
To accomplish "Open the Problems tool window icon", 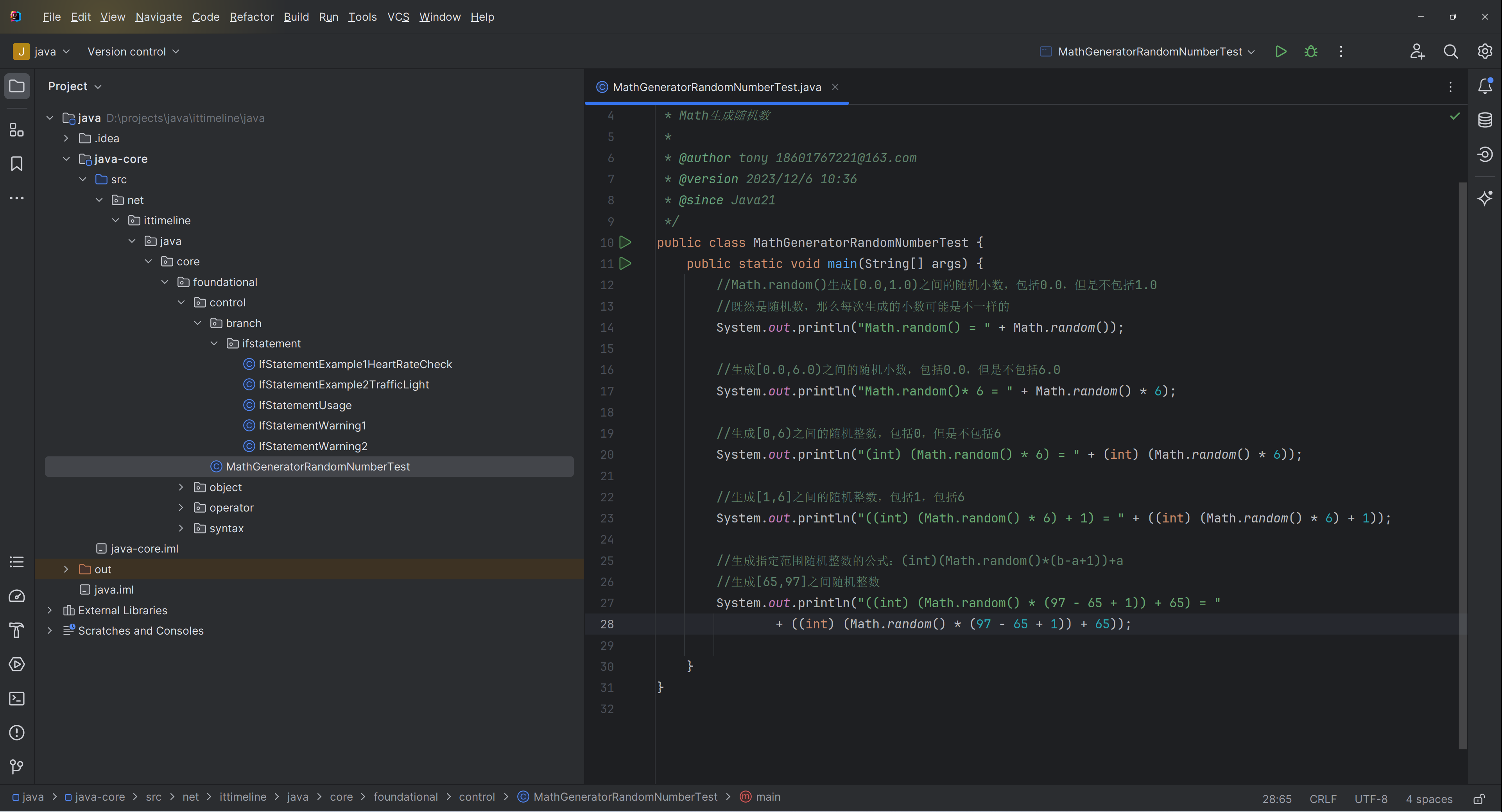I will (17, 733).
